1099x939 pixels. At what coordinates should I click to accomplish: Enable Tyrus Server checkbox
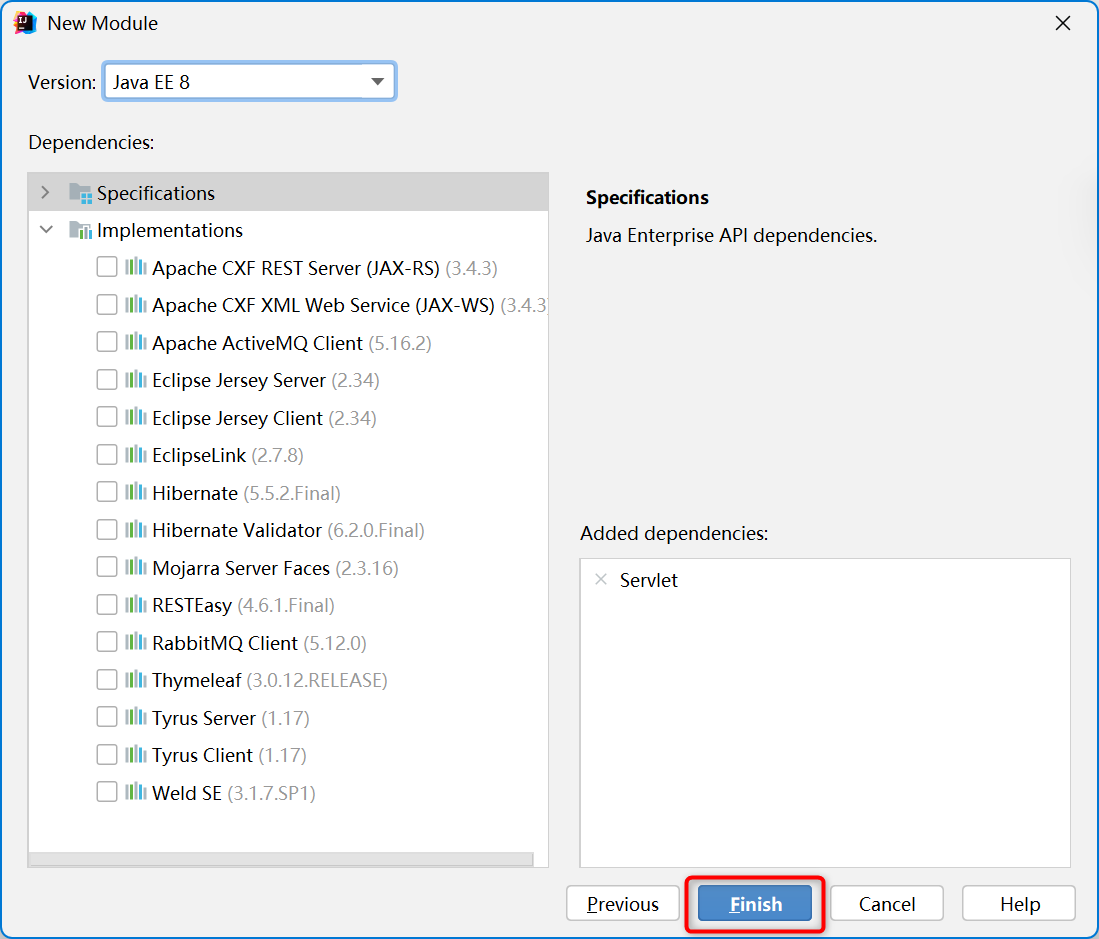(107, 717)
